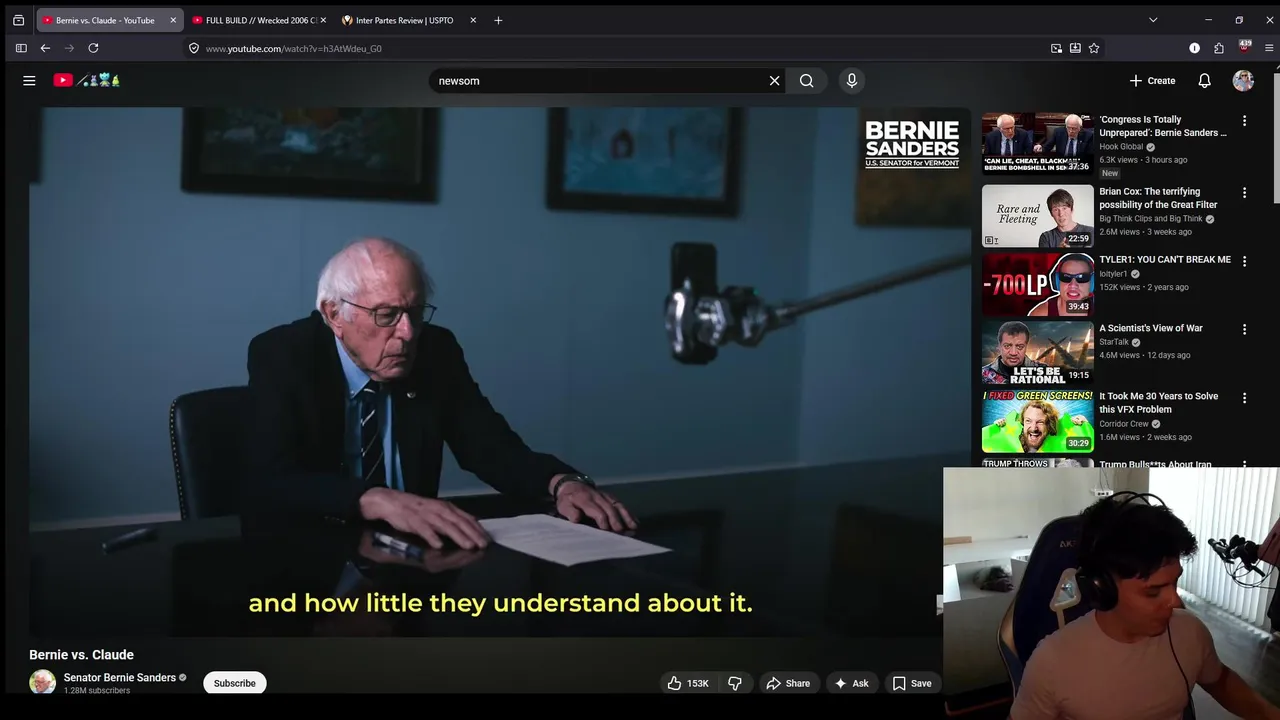Image resolution: width=1280 pixels, height=720 pixels.
Task: Open more options for 'A Scientist's View of War'
Action: (1244, 329)
